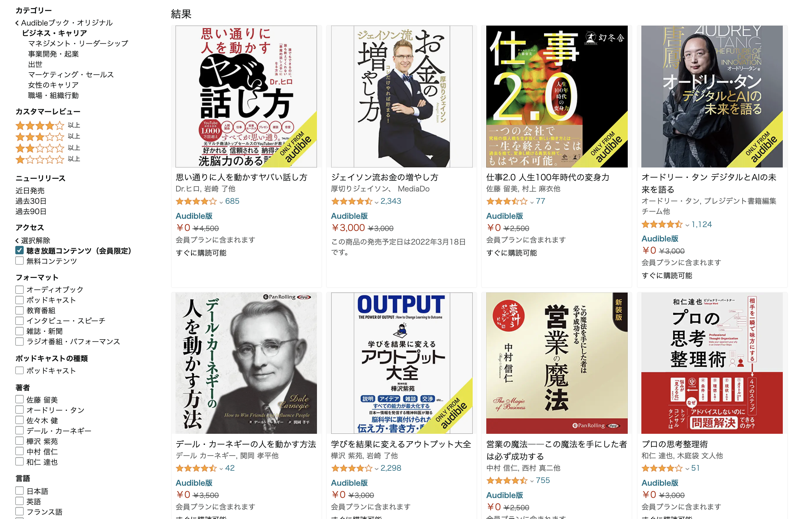Uncheck 聴き放題コンテンツ（会員限定） checkbox

click(19, 251)
